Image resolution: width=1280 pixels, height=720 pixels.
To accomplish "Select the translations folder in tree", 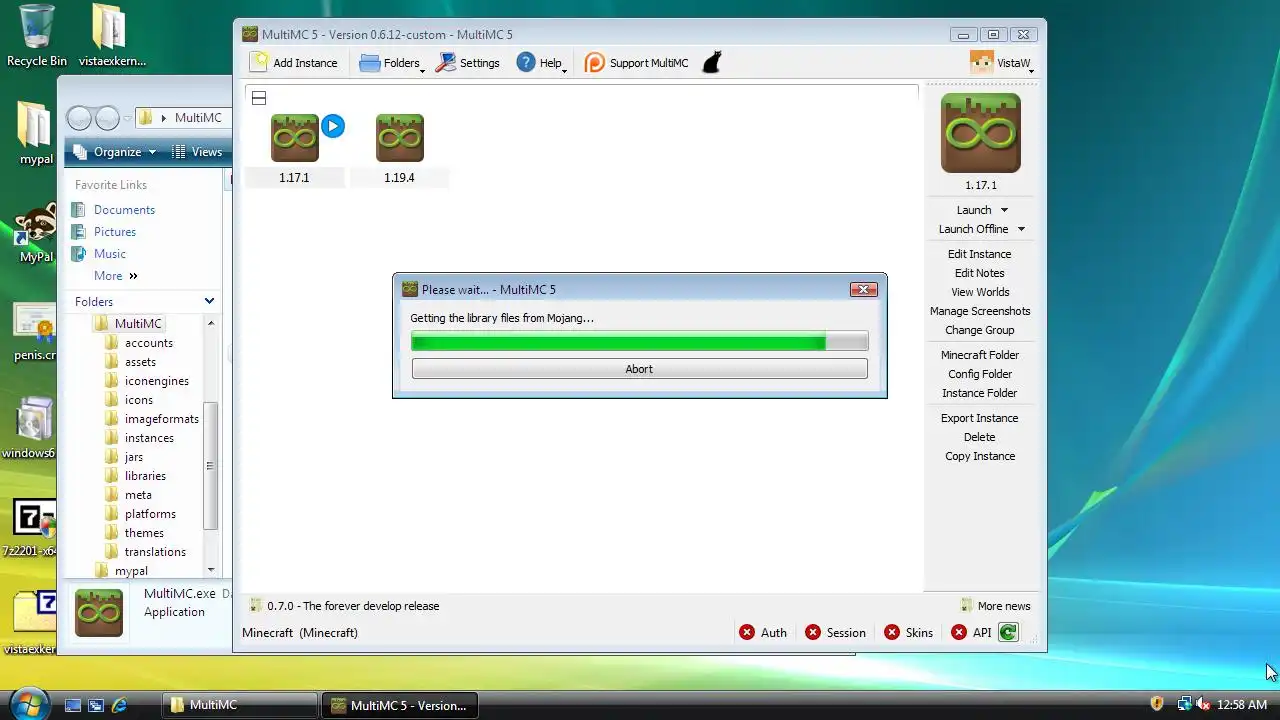I will [x=146, y=552].
